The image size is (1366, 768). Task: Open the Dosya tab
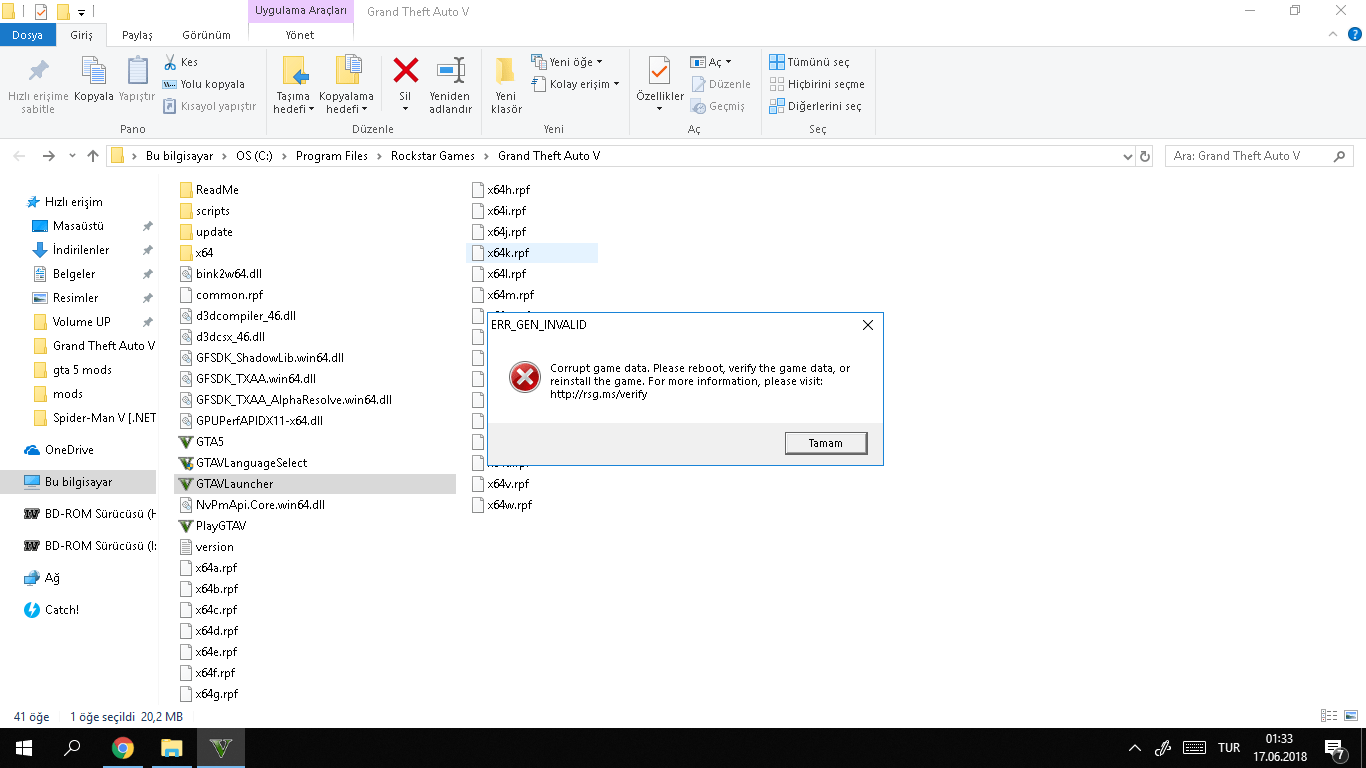coord(28,35)
